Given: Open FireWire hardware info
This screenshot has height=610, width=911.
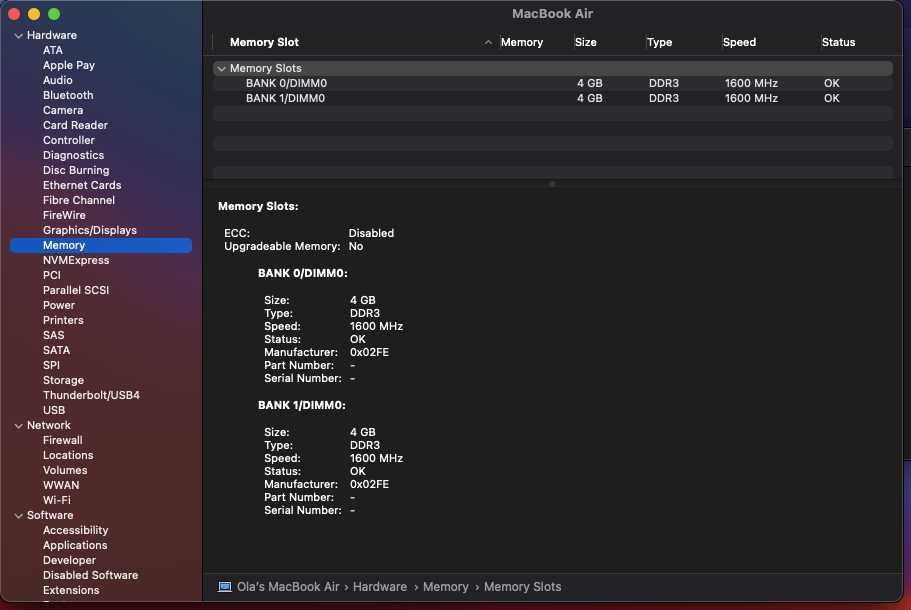Looking at the screenshot, I should (64, 216).
